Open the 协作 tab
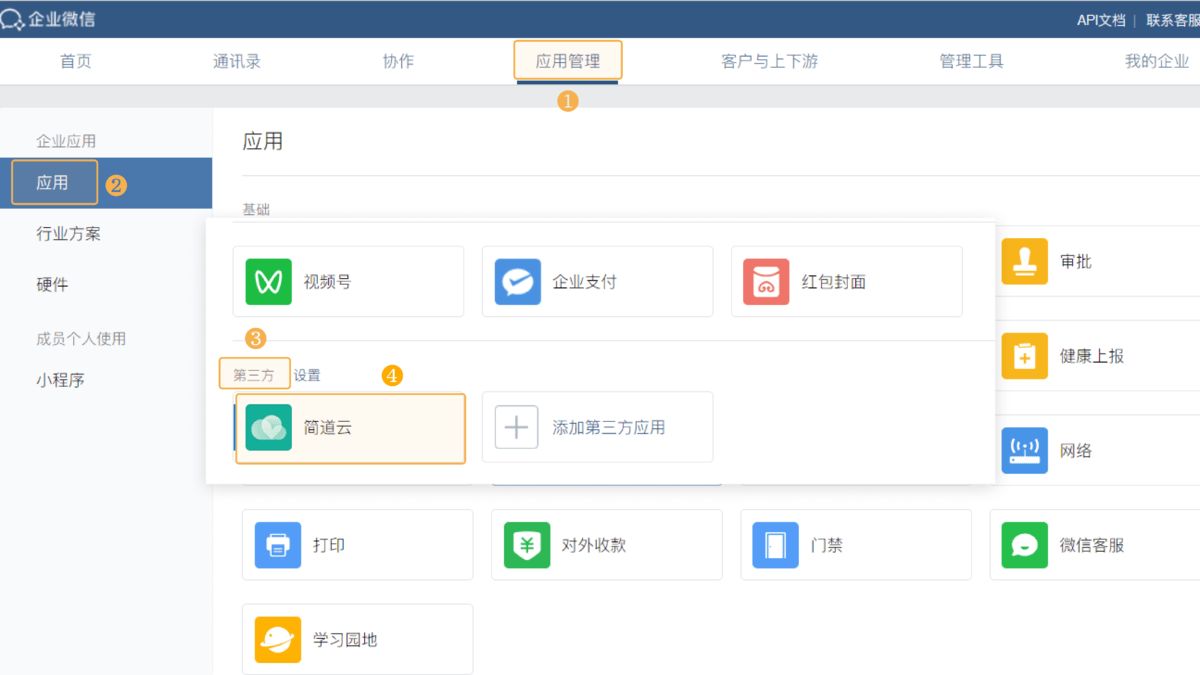 pyautogui.click(x=398, y=61)
